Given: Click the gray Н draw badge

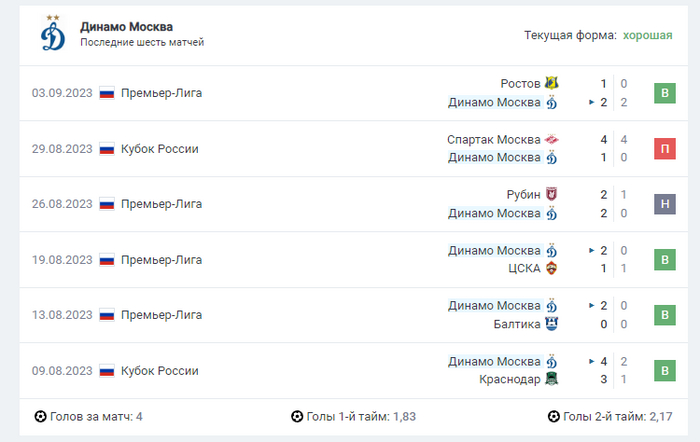Looking at the screenshot, I should pos(663,204).
